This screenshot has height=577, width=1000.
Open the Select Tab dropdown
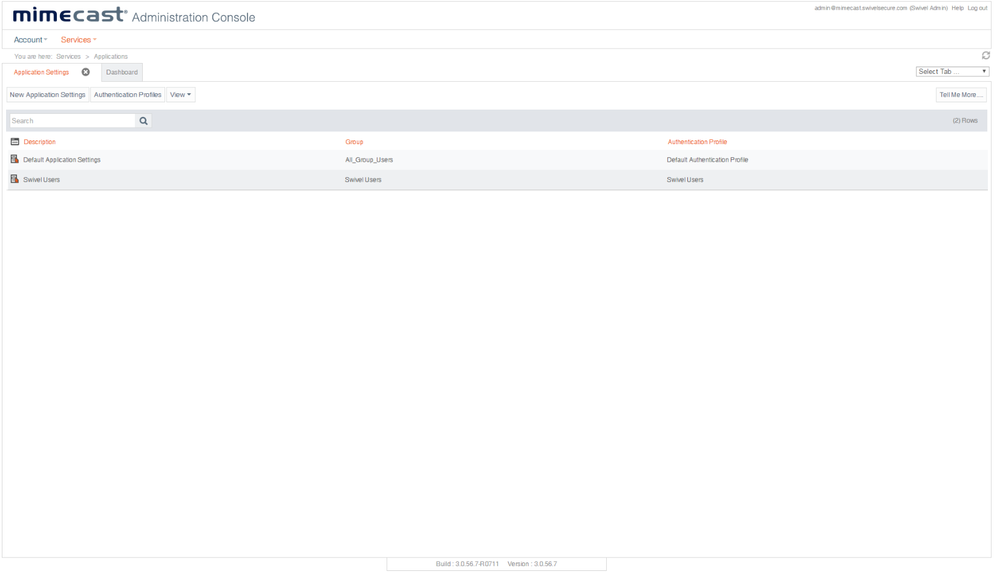[x=952, y=70]
